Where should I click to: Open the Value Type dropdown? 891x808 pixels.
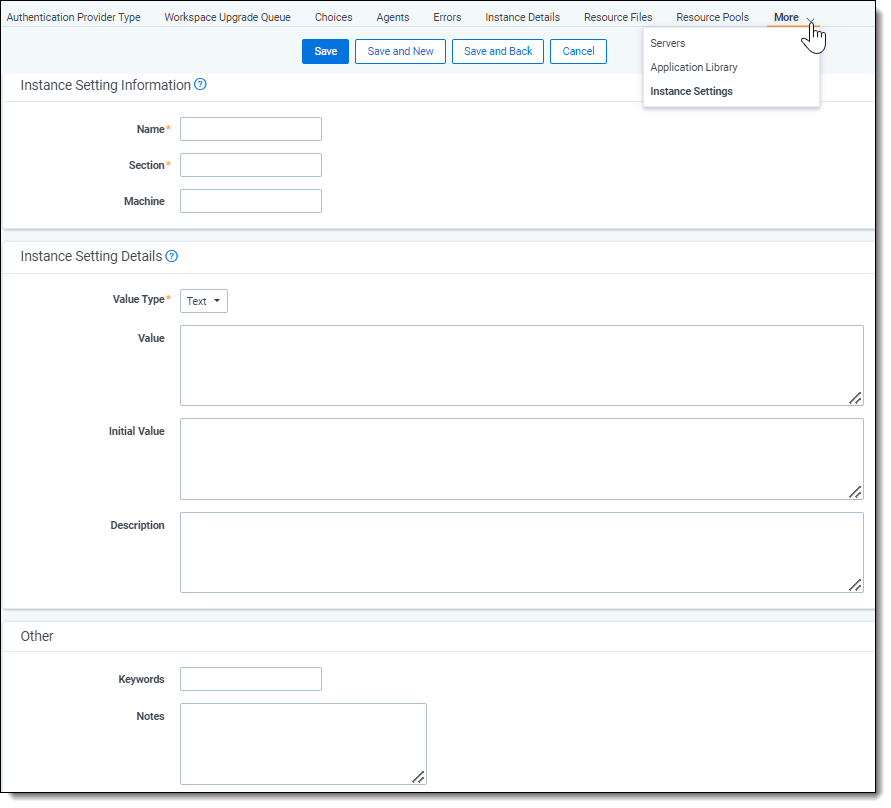pos(204,301)
